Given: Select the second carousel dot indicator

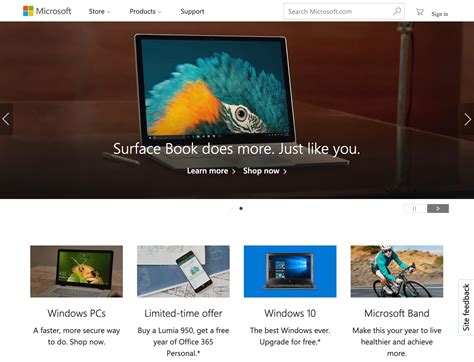Looking at the screenshot, I should click(x=241, y=208).
